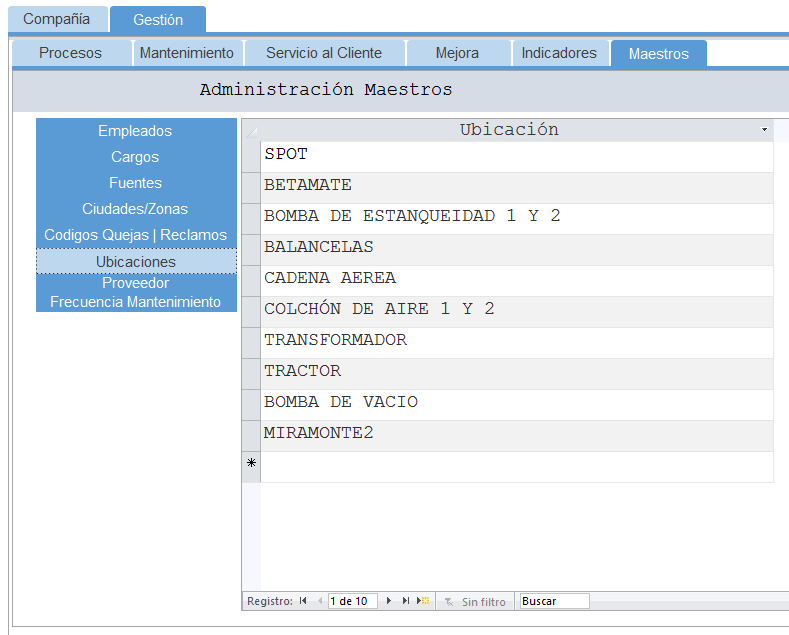Image resolution: width=789 pixels, height=635 pixels.
Task: Open the Procesos tab
Action: pyautogui.click(x=70, y=53)
